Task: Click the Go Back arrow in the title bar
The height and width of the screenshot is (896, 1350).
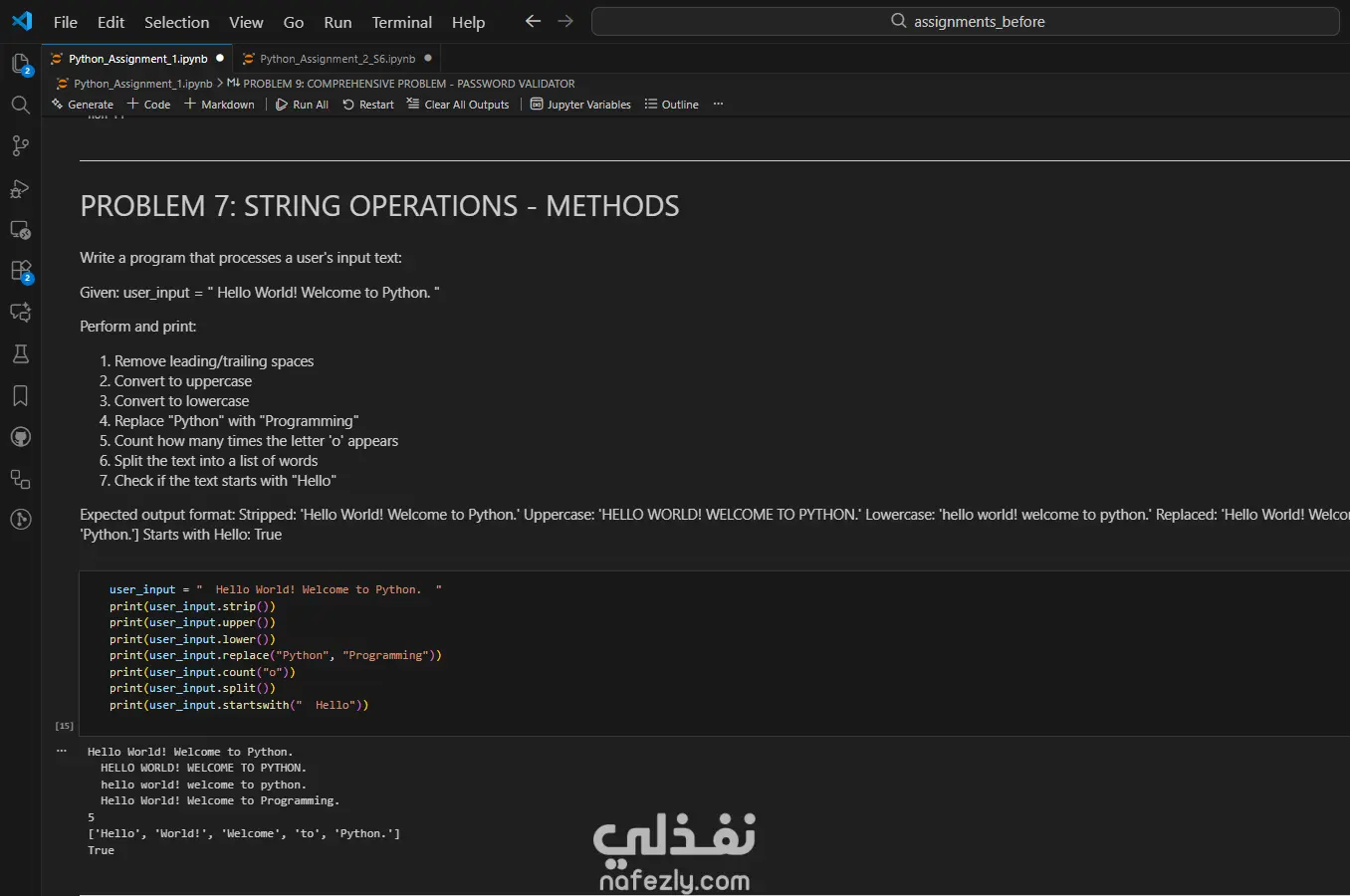Action: click(533, 21)
